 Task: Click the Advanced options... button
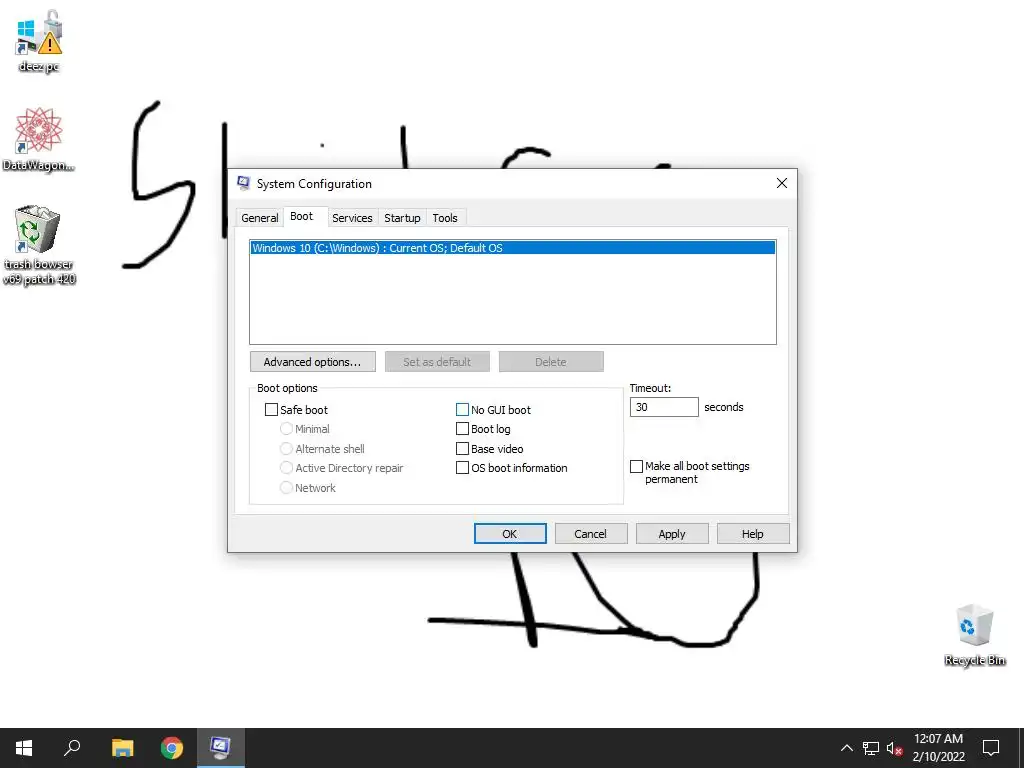pos(313,362)
